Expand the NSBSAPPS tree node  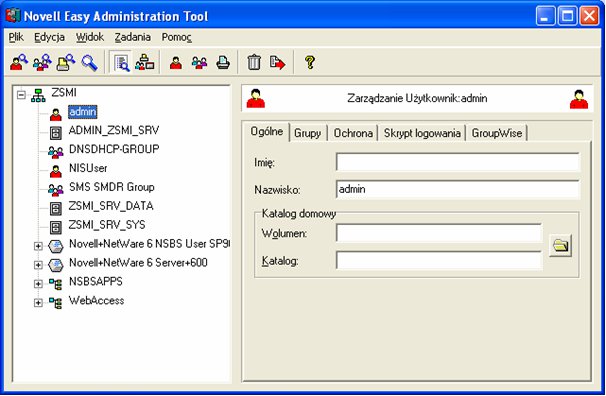click(x=38, y=284)
